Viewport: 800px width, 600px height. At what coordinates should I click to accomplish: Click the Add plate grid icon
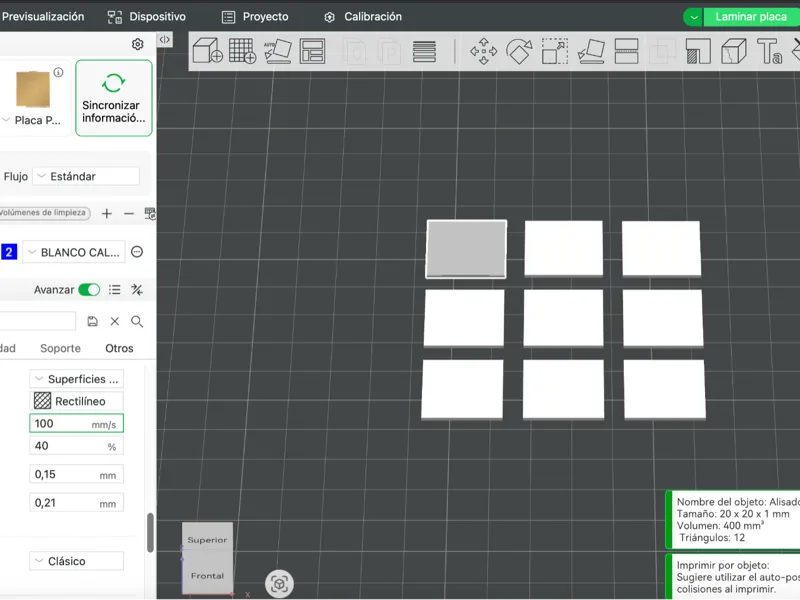point(242,51)
